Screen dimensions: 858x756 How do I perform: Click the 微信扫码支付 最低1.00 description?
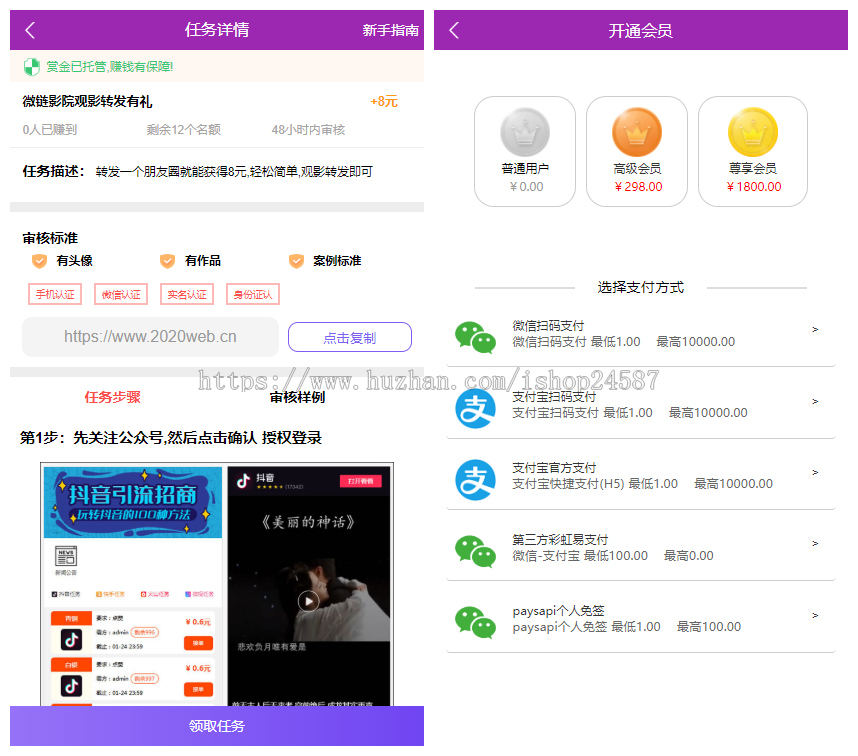point(623,342)
